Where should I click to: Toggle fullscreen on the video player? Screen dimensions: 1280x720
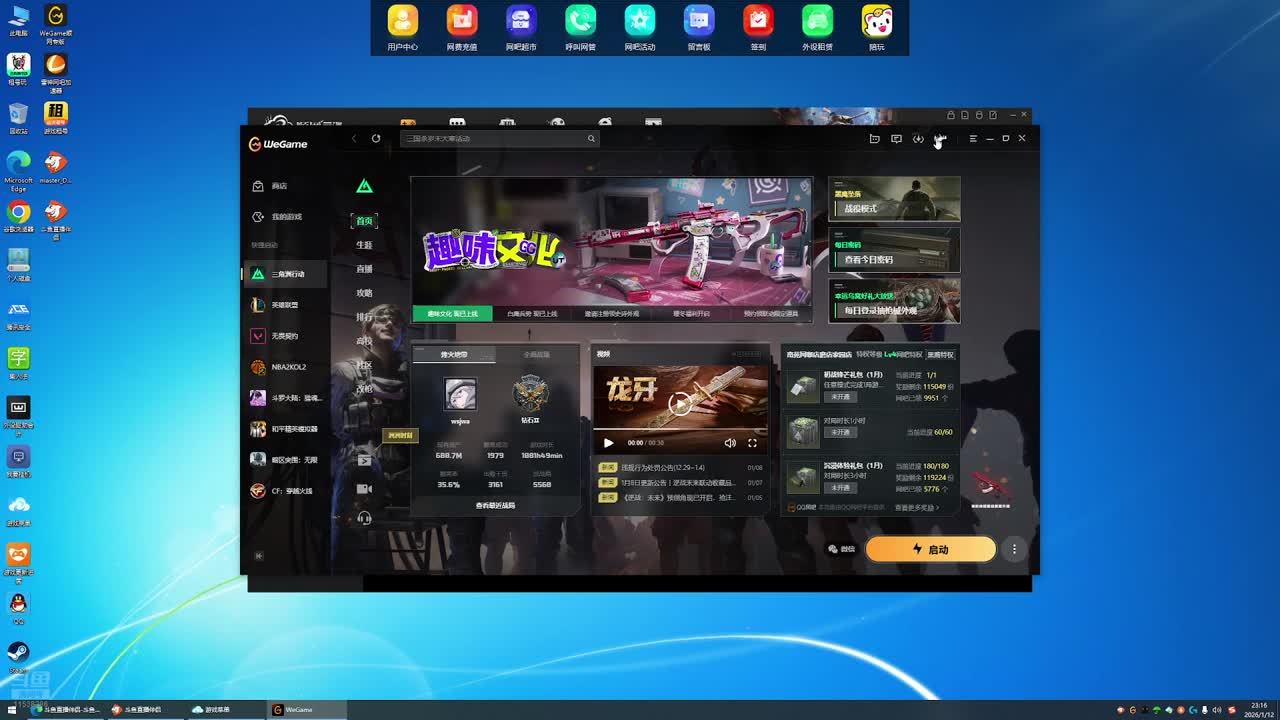click(x=752, y=443)
